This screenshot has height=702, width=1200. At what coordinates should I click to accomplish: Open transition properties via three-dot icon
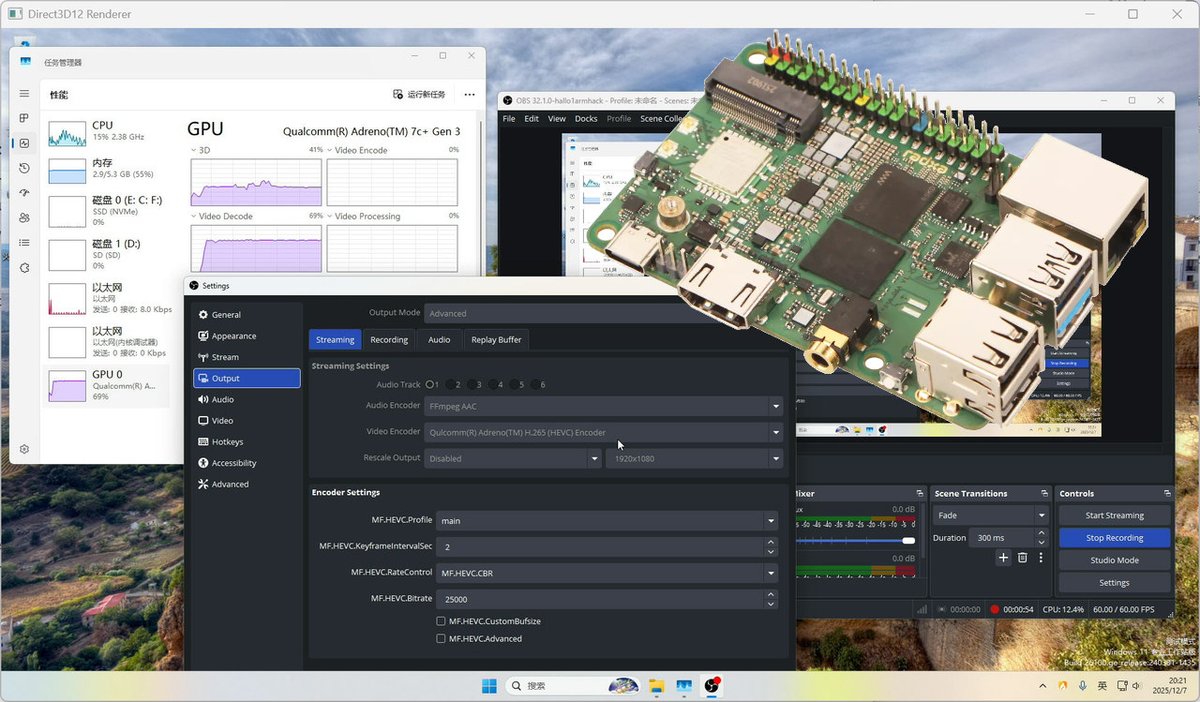[1041, 557]
